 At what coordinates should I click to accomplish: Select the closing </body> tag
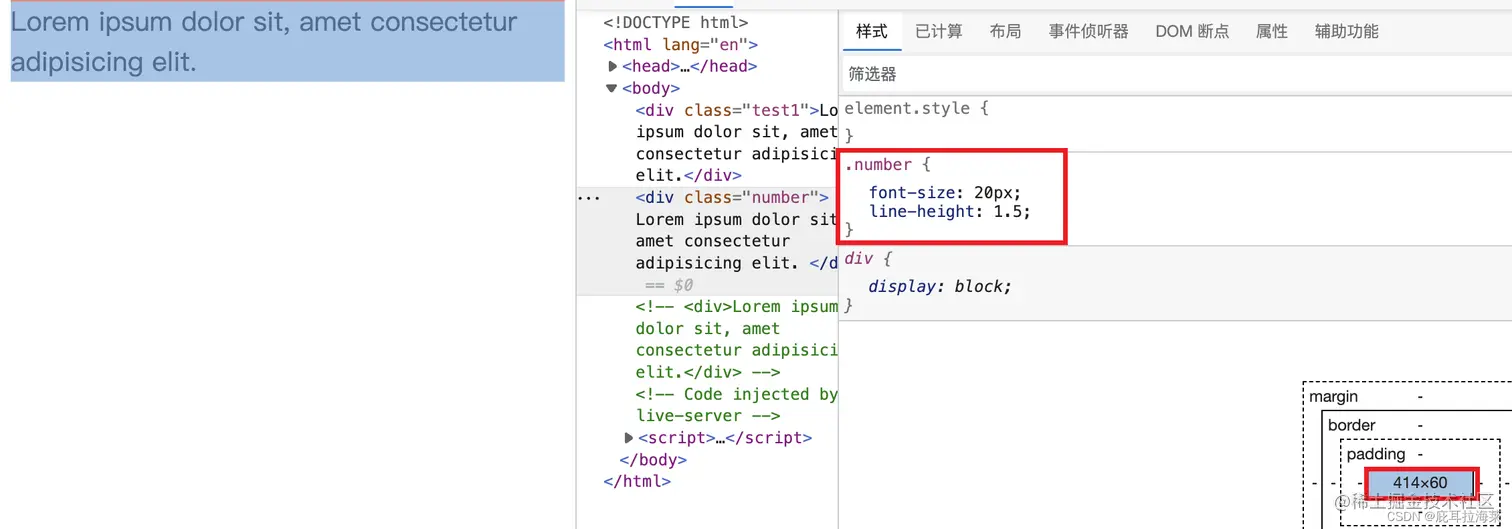point(653,460)
